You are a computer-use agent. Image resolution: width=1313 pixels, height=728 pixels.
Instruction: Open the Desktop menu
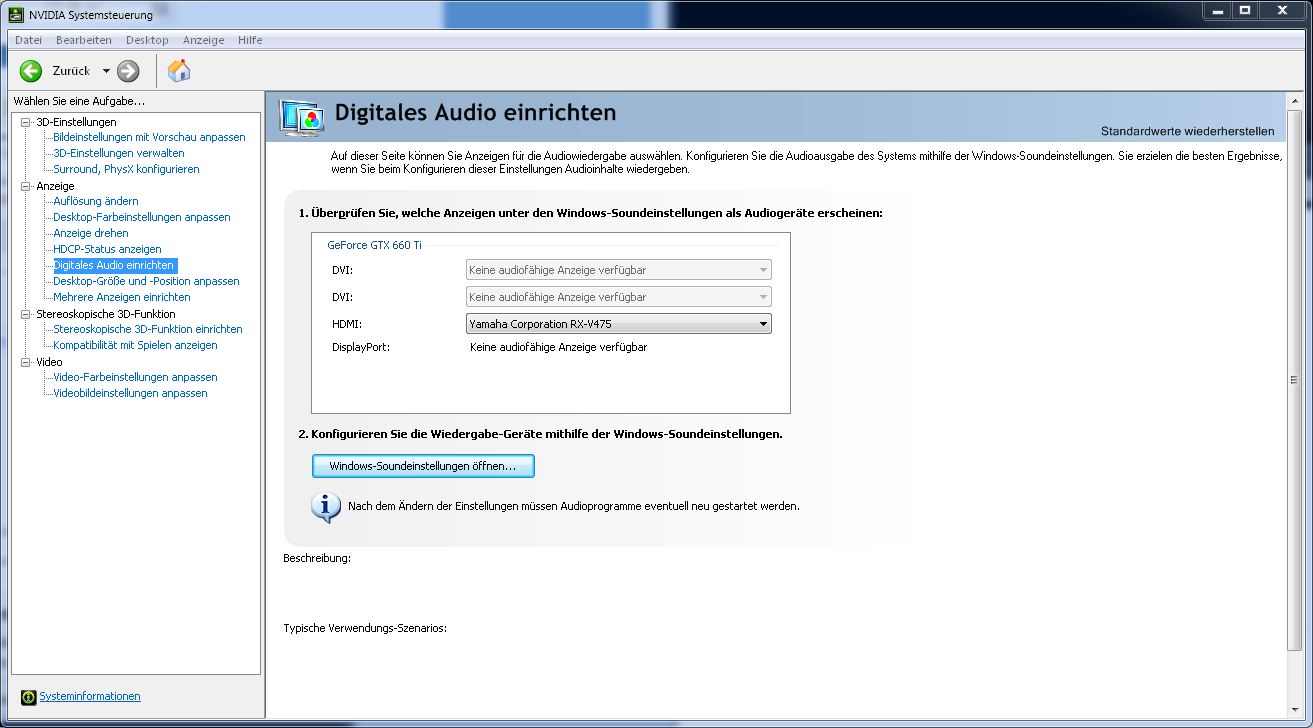coord(147,40)
